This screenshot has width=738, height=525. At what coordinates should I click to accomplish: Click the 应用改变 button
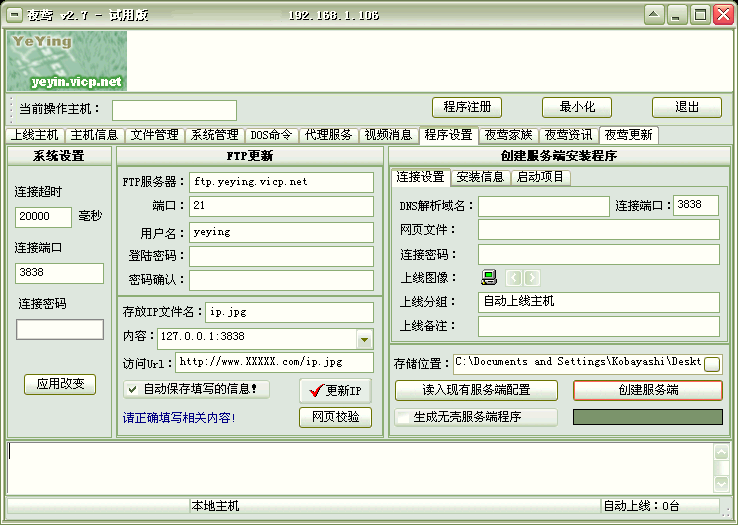pyautogui.click(x=60, y=384)
